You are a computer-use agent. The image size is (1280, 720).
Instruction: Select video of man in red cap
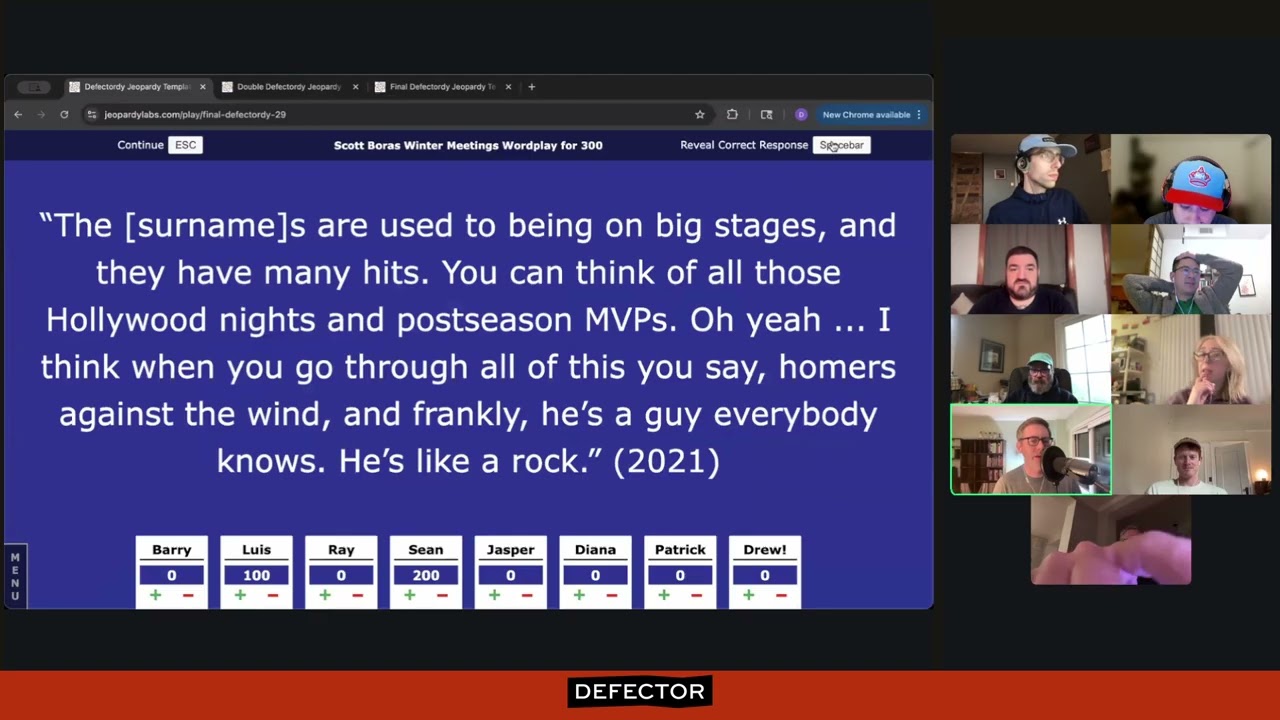[1191, 180]
